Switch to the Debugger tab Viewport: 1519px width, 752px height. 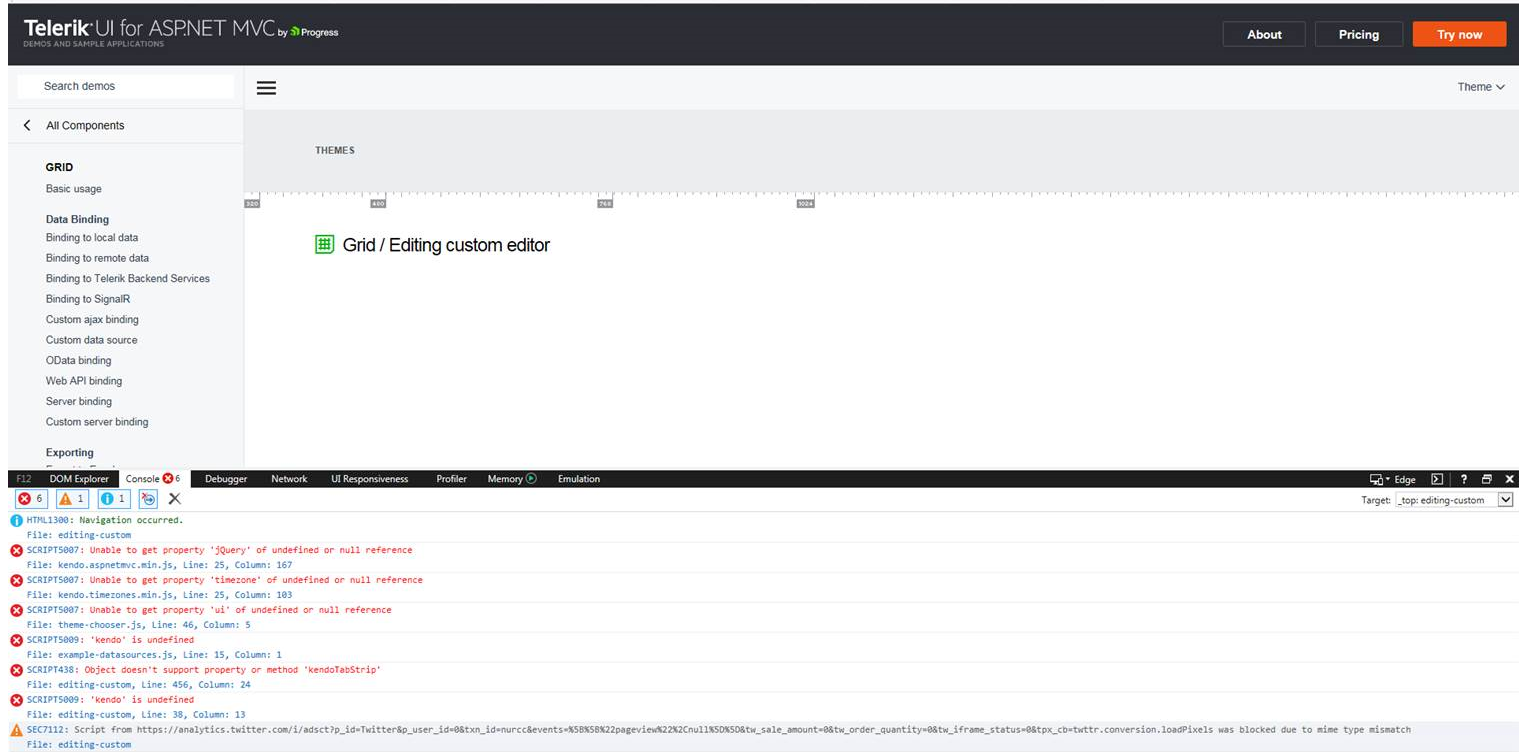[x=226, y=479]
